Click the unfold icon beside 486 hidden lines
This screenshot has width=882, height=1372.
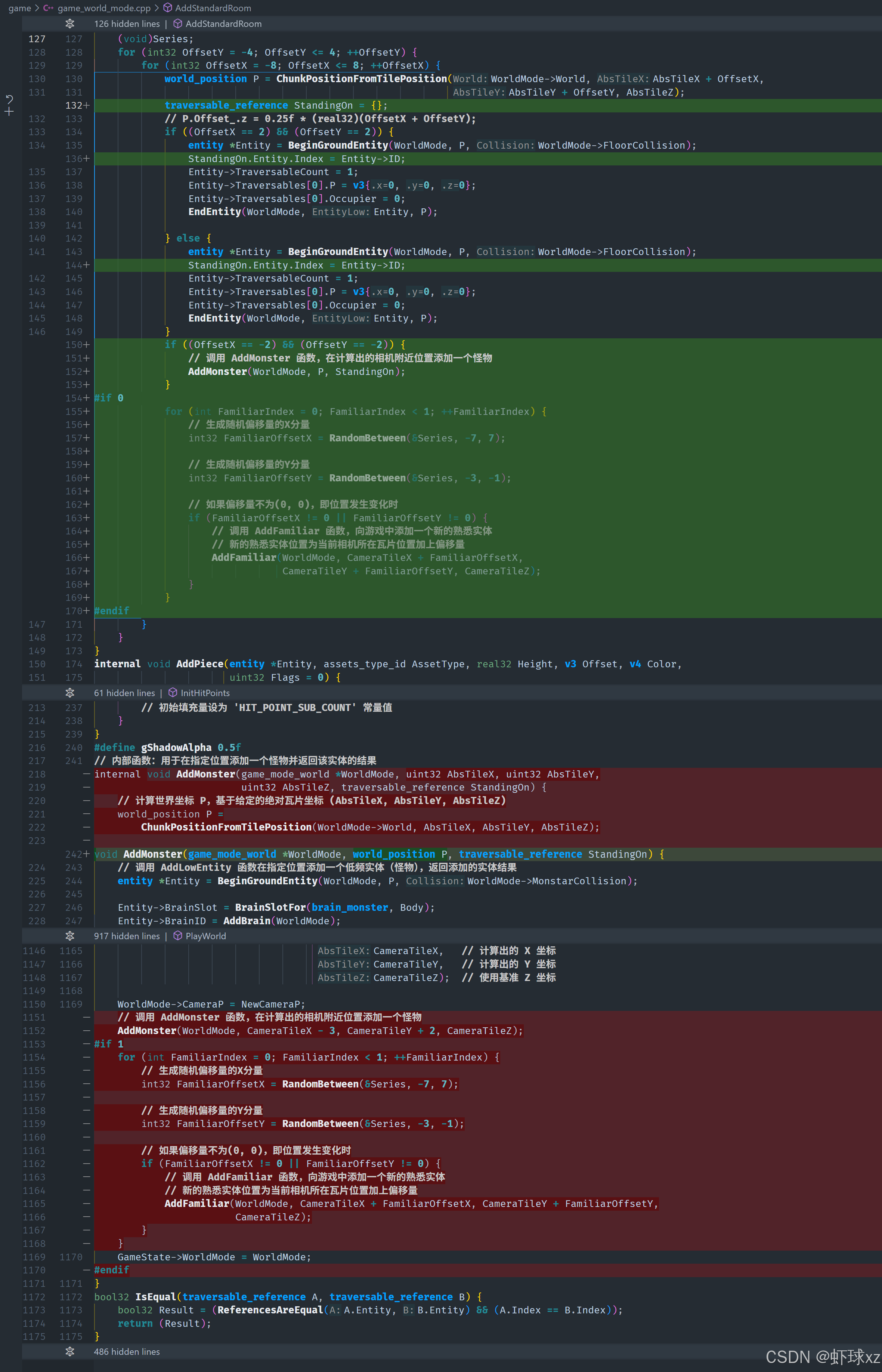(70, 1351)
